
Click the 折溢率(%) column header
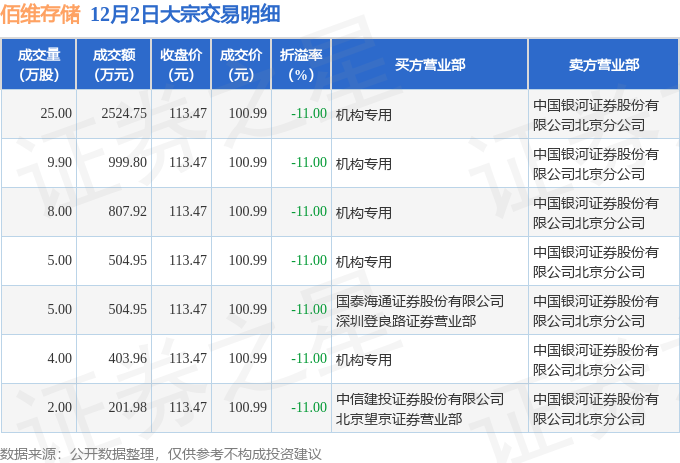(x=301, y=65)
